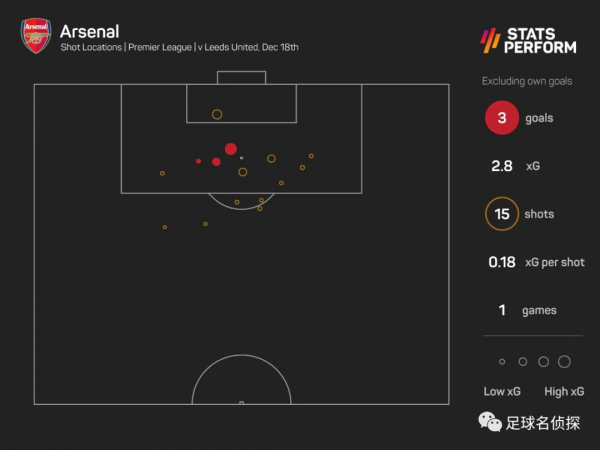This screenshot has height=450, width=600.
Task: Select the smallest red goal dot
Action: tap(198, 161)
